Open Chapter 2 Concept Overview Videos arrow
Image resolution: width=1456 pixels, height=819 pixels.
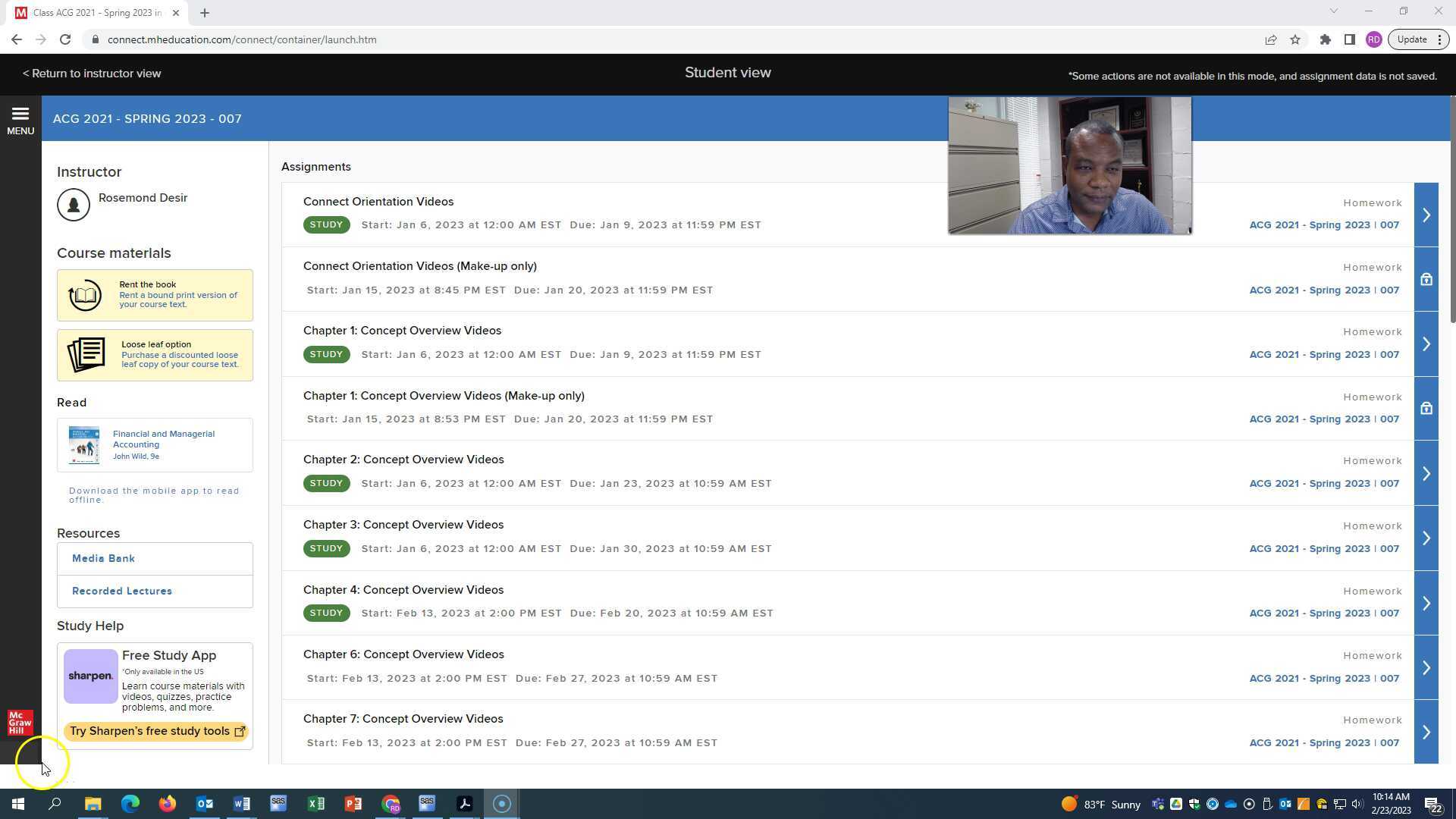(1426, 474)
